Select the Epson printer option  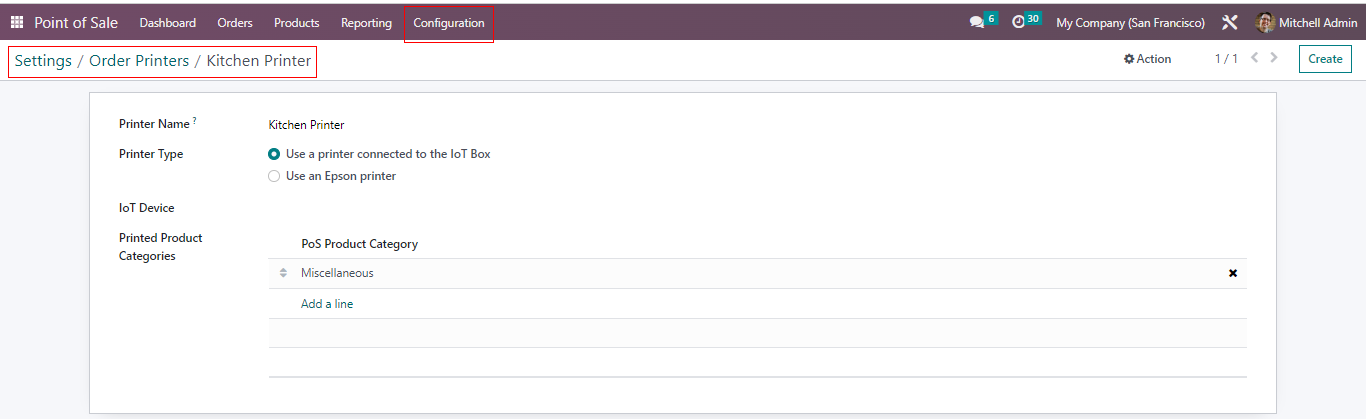(x=274, y=176)
